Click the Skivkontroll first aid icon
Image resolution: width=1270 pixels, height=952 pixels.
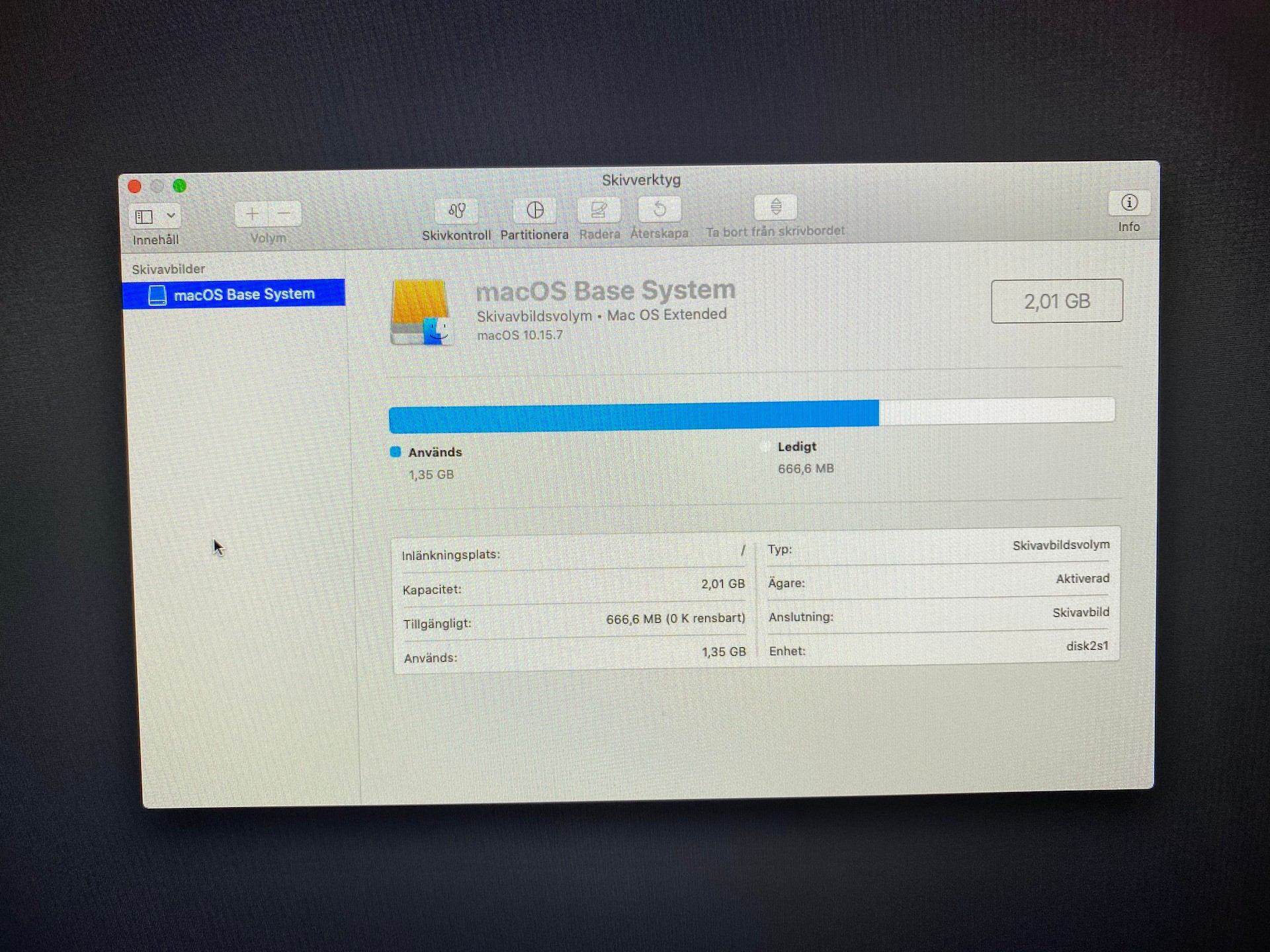[456, 211]
